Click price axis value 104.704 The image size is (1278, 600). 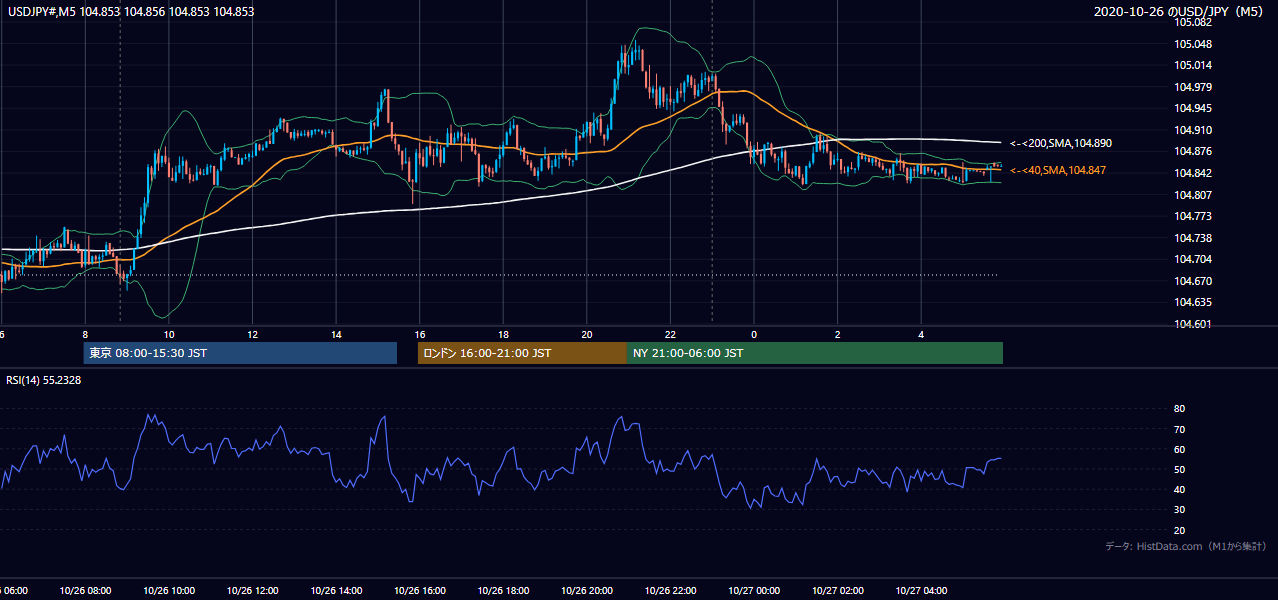click(1193, 259)
